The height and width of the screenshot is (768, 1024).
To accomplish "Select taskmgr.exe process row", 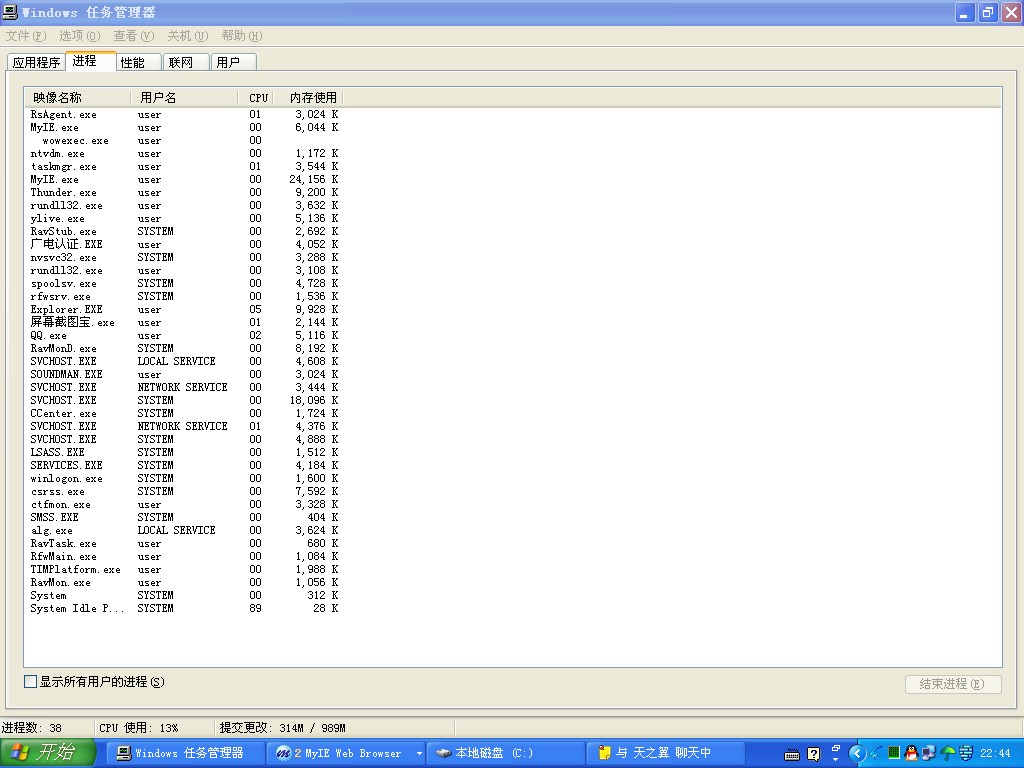I will pyautogui.click(x=184, y=167).
